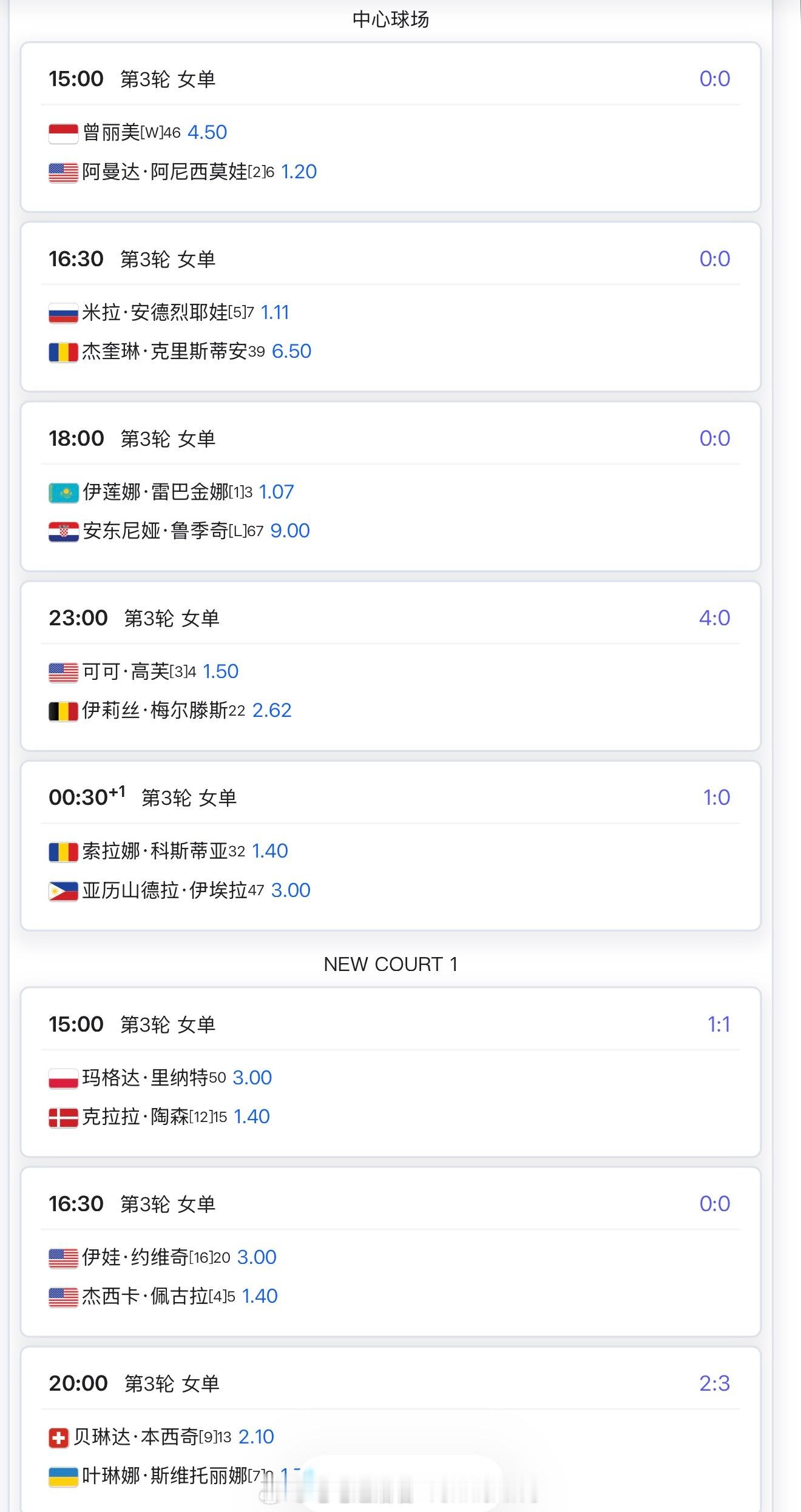Open the 4:0 score of 23:00 match
This screenshot has height=1512, width=801.
714,618
